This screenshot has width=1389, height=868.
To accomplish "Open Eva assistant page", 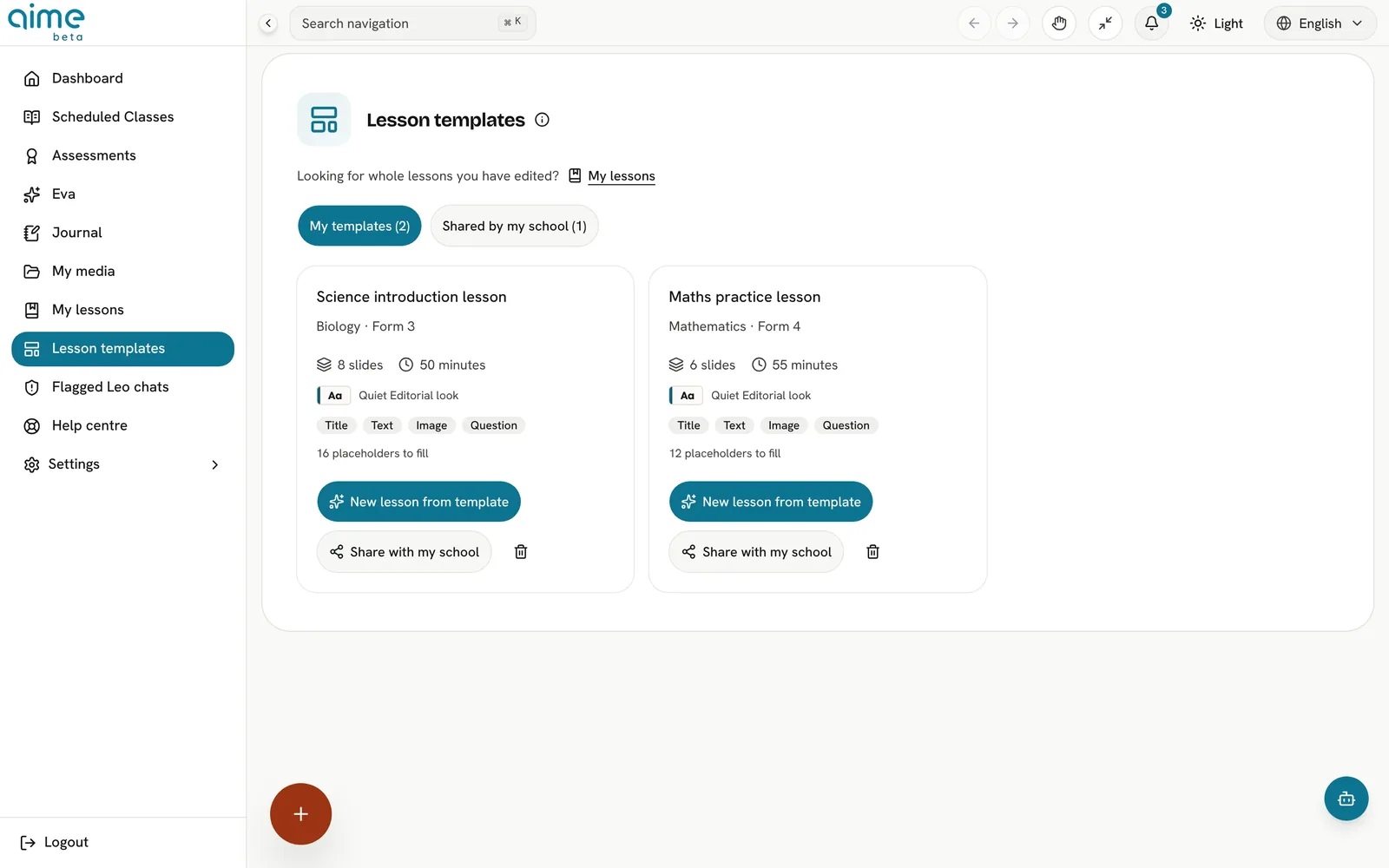I will click(x=122, y=194).
